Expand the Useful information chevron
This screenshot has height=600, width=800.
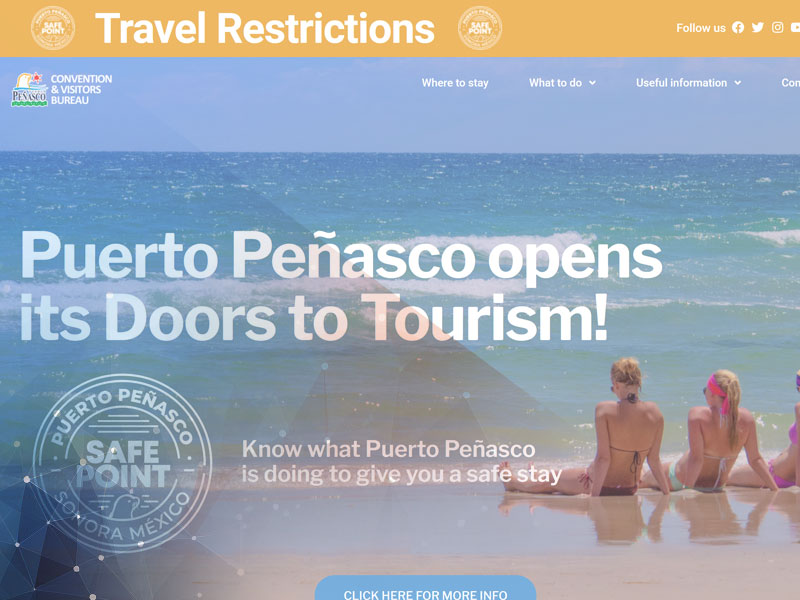click(x=738, y=83)
